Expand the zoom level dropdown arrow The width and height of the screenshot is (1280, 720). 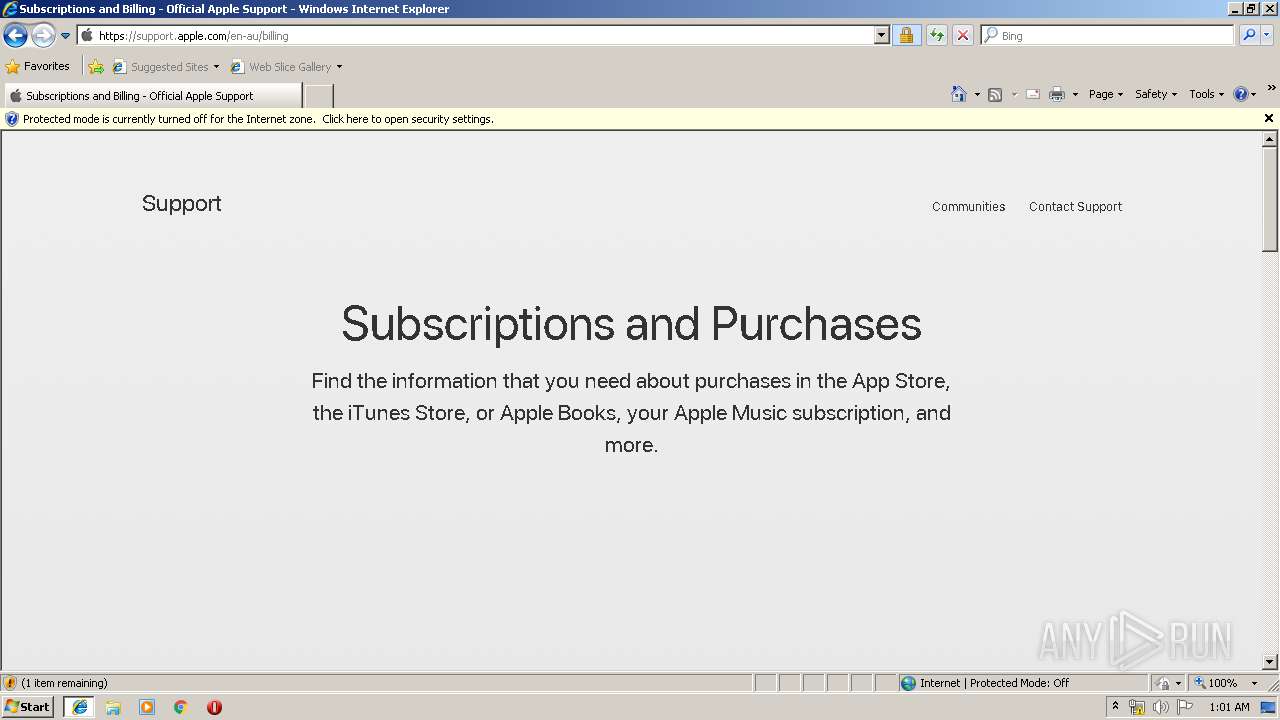click(1254, 683)
